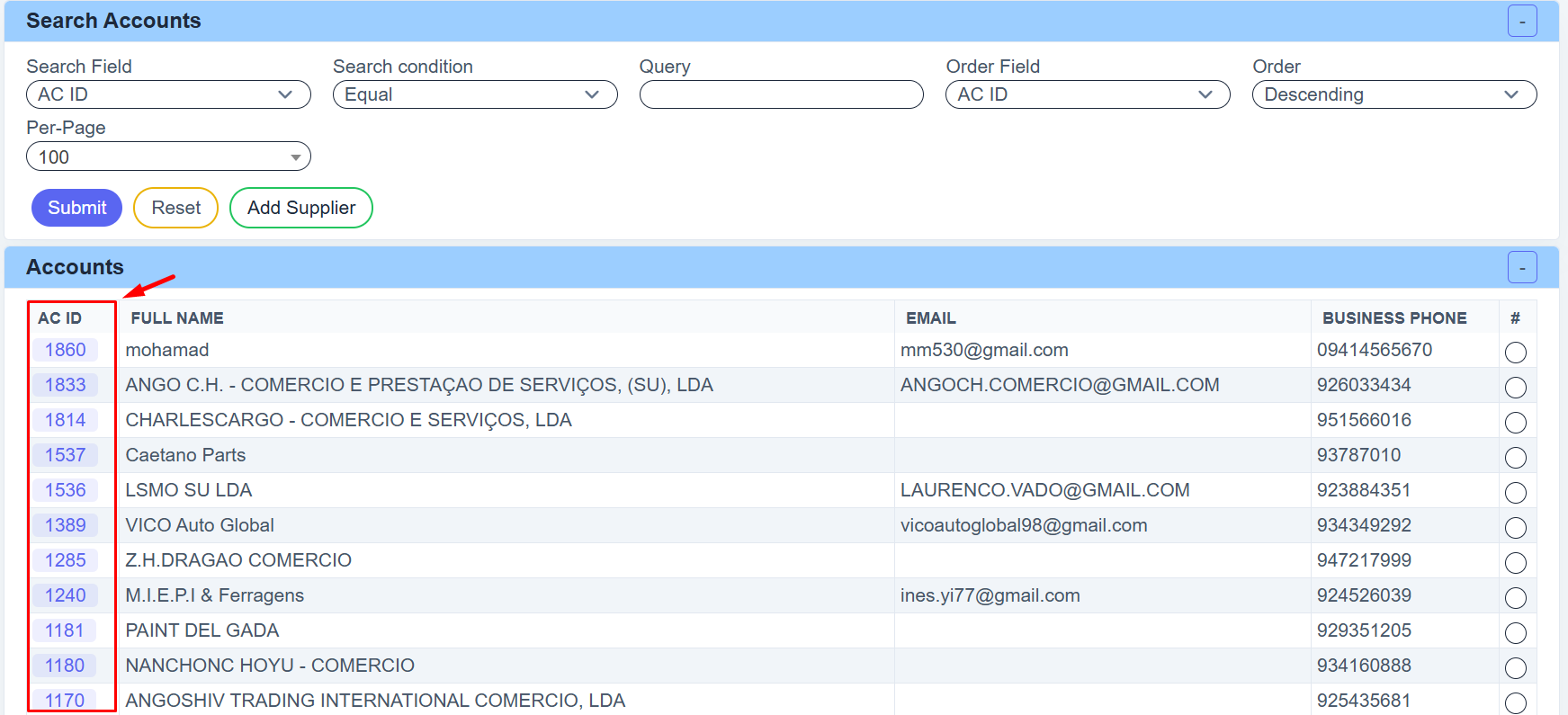
Task: Open the Search condition dropdown
Action: [474, 94]
